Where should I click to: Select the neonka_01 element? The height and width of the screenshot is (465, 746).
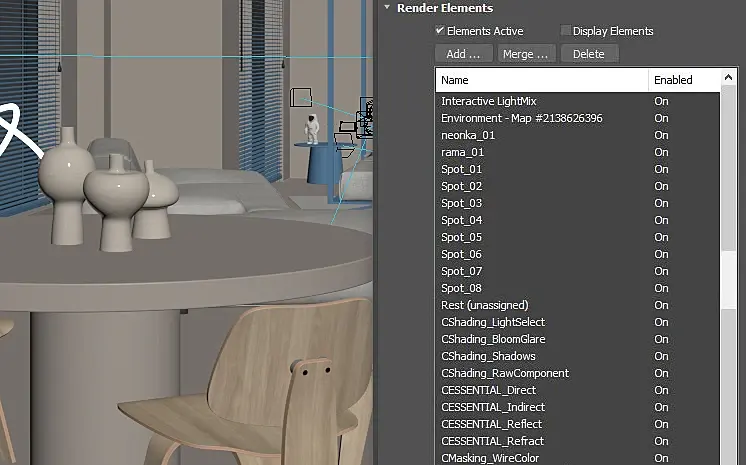point(578,135)
